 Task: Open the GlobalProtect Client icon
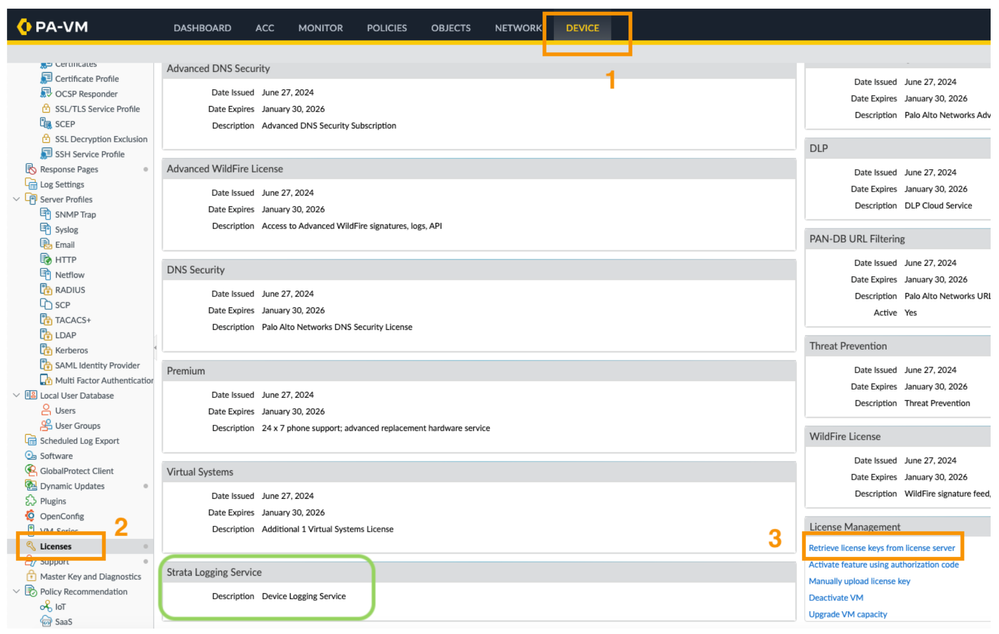pos(31,470)
